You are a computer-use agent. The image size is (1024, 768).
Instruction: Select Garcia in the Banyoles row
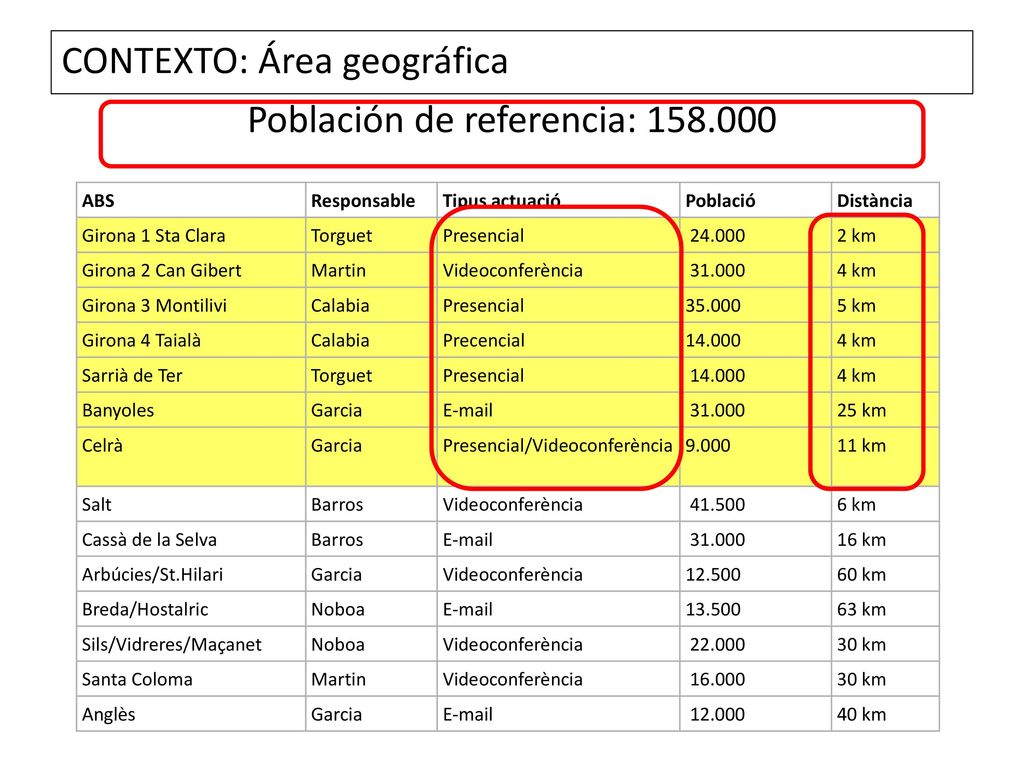(x=336, y=410)
